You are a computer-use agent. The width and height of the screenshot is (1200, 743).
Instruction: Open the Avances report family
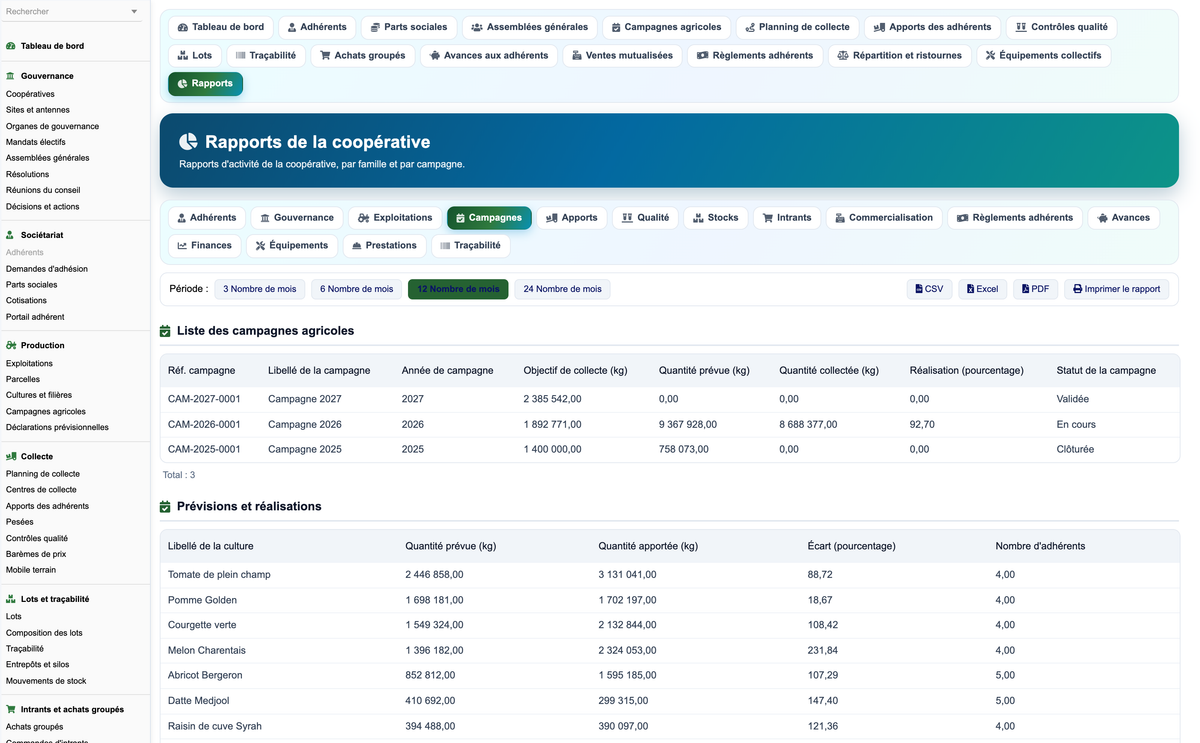point(1123,217)
